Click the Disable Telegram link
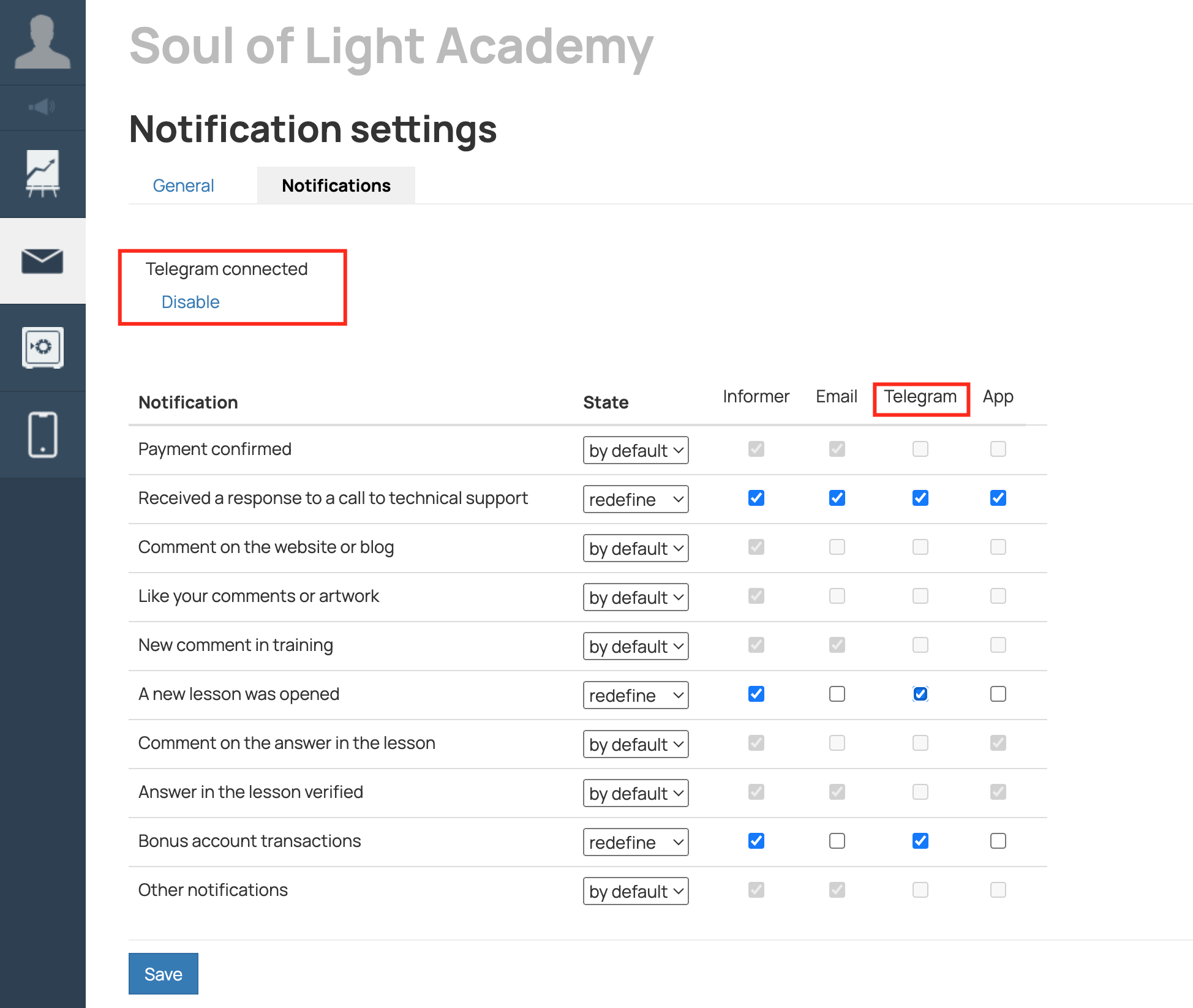This screenshot has width=1193, height=1008. (190, 302)
